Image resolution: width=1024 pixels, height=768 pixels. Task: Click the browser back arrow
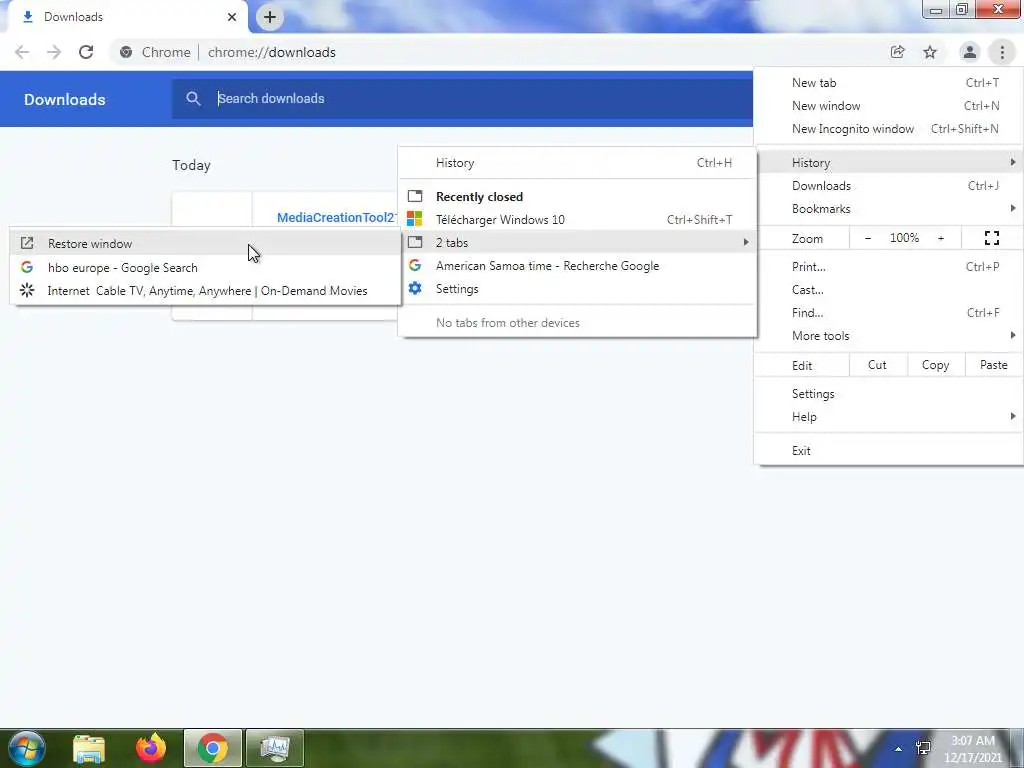(x=22, y=52)
